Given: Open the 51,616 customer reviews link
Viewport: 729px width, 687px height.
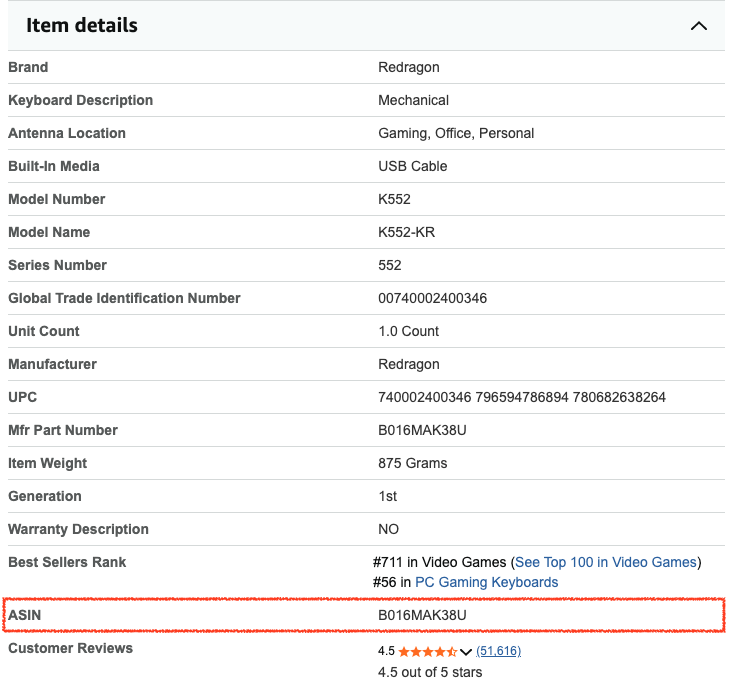Looking at the screenshot, I should (498, 651).
